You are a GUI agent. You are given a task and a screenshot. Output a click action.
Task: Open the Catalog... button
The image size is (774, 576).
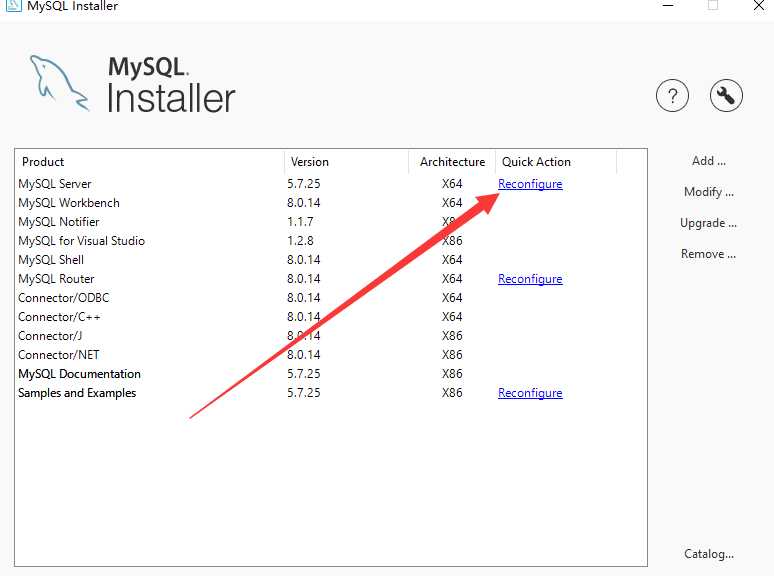pyautogui.click(x=709, y=554)
